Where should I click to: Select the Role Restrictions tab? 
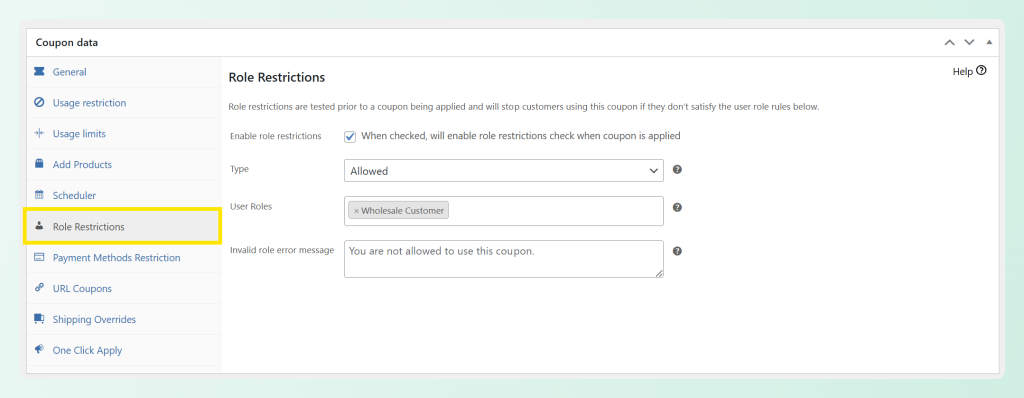[123, 227]
